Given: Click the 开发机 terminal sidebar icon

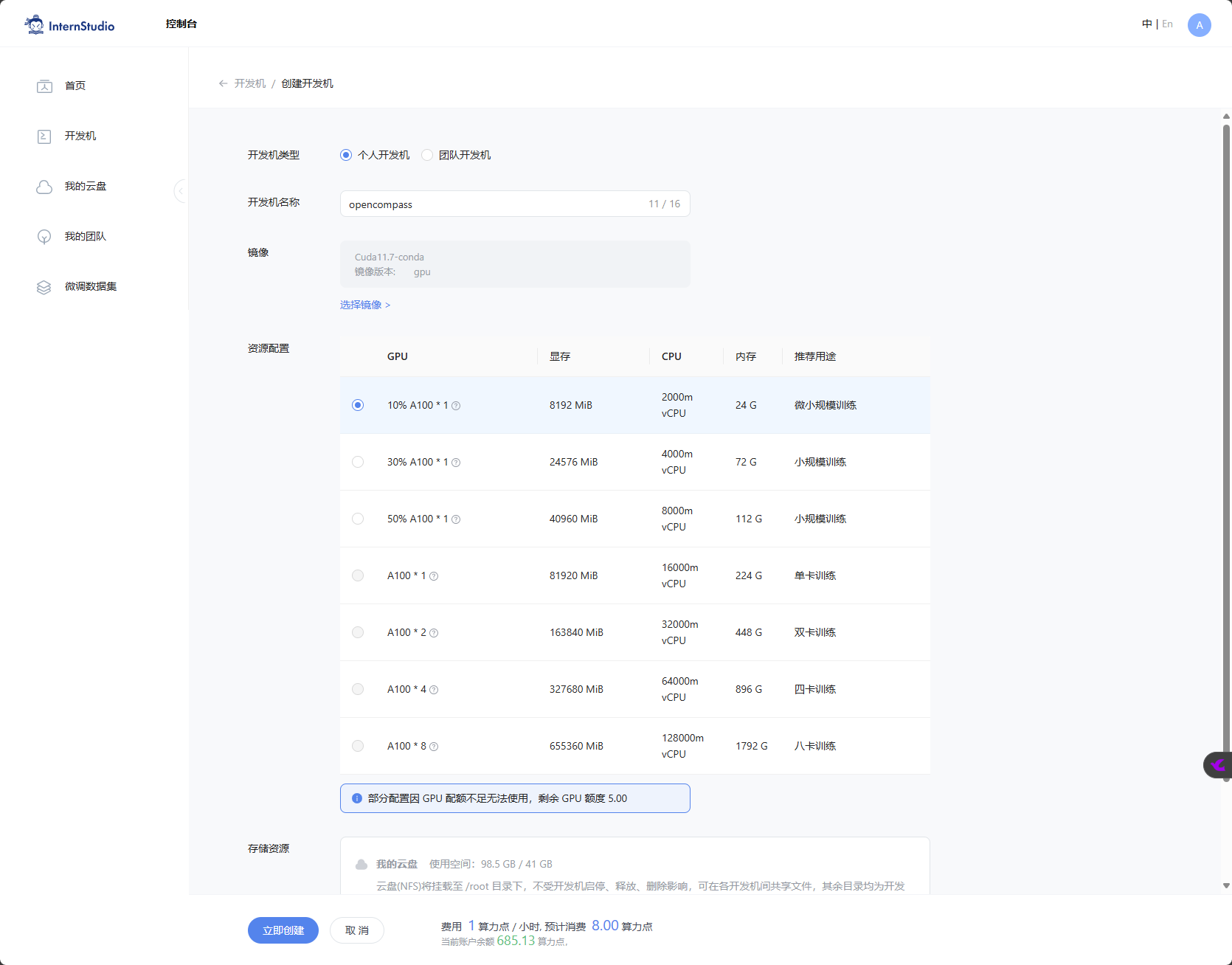Looking at the screenshot, I should point(44,136).
